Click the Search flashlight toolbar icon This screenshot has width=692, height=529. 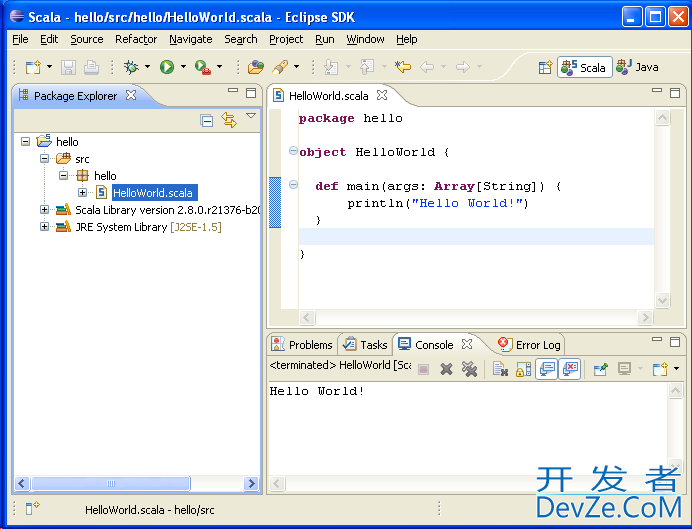coord(280,67)
